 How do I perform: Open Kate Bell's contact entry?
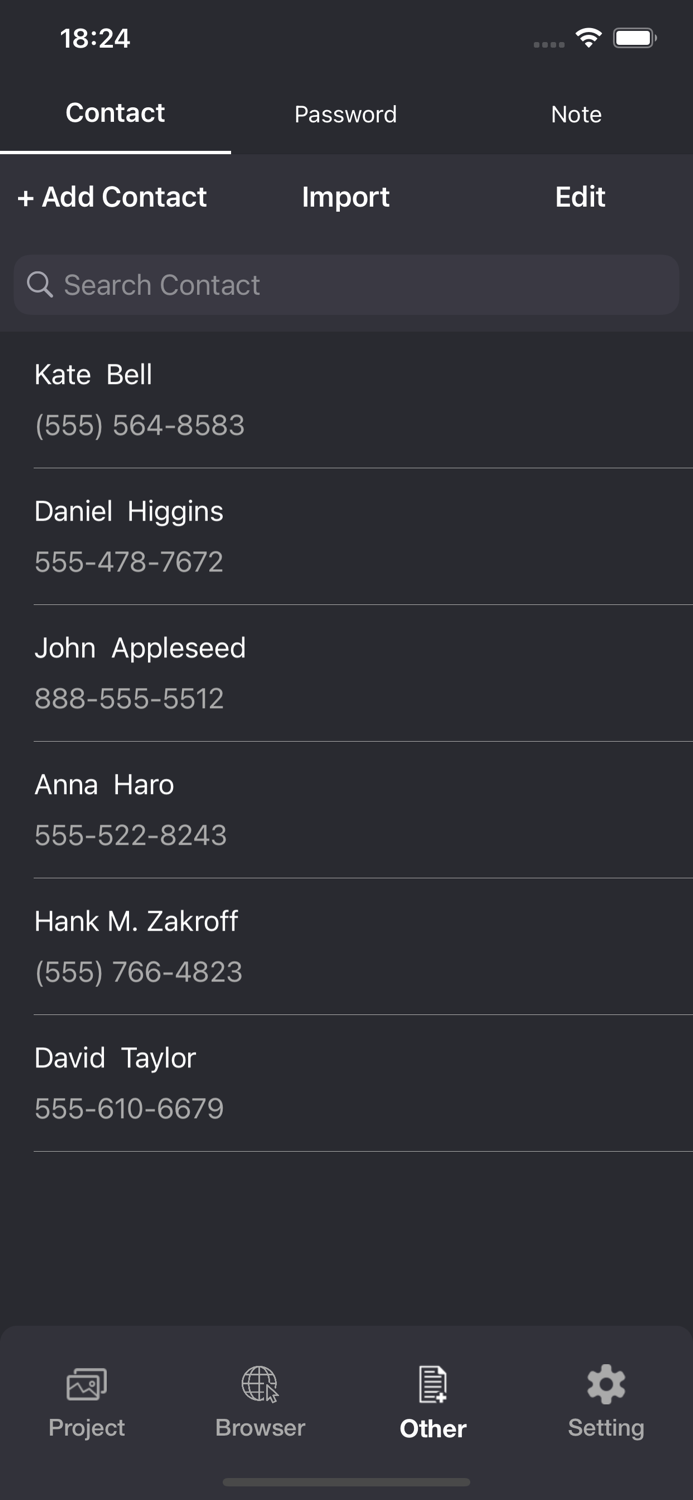click(x=346, y=400)
